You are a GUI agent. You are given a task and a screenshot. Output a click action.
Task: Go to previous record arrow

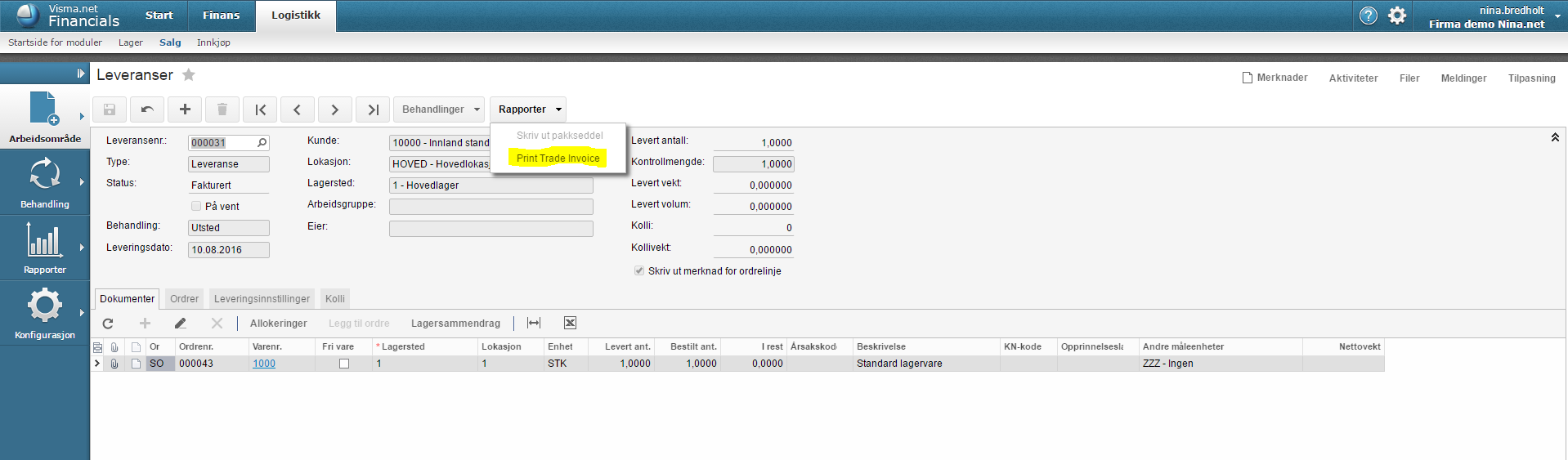(298, 109)
